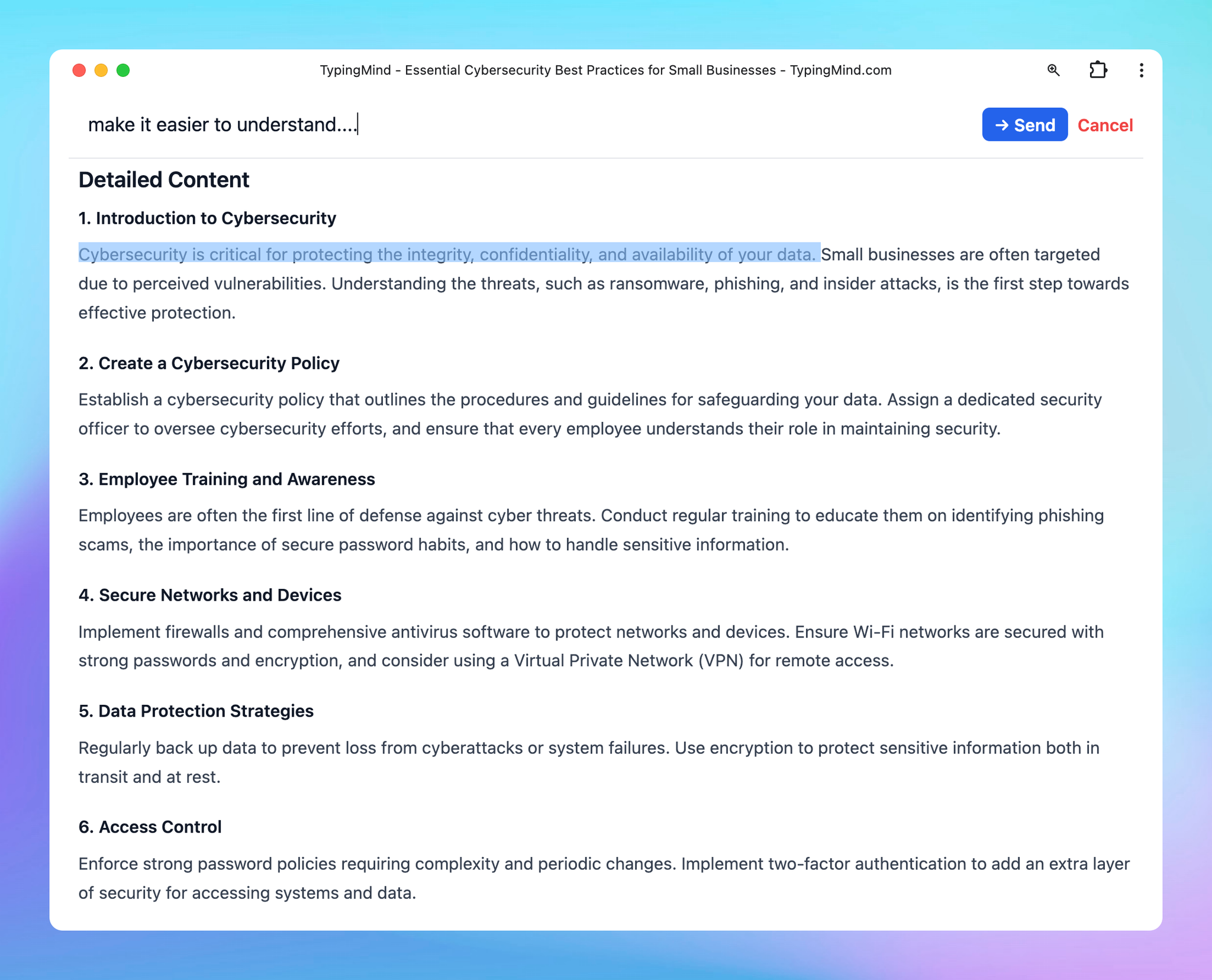Click the '5. Data Protection Strategies' heading

point(196,711)
